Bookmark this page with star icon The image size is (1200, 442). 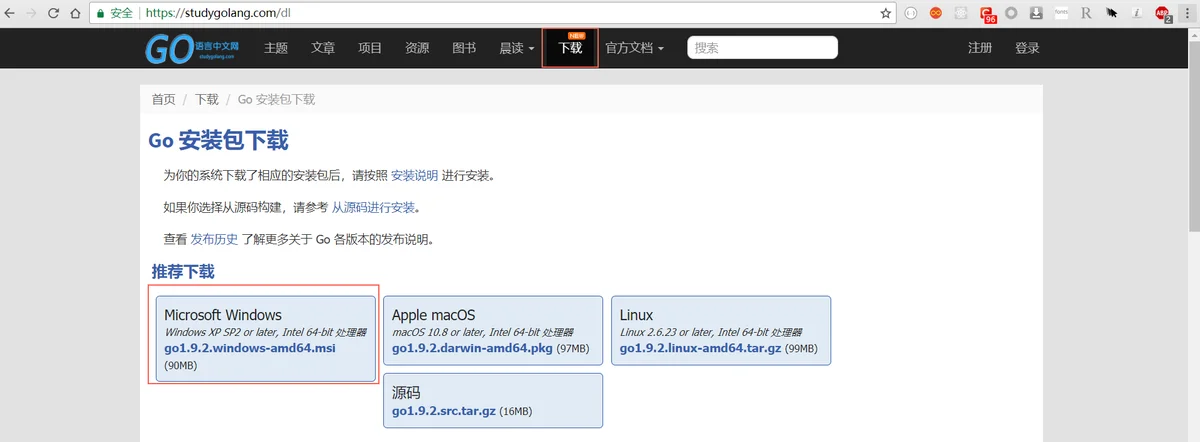[885, 14]
